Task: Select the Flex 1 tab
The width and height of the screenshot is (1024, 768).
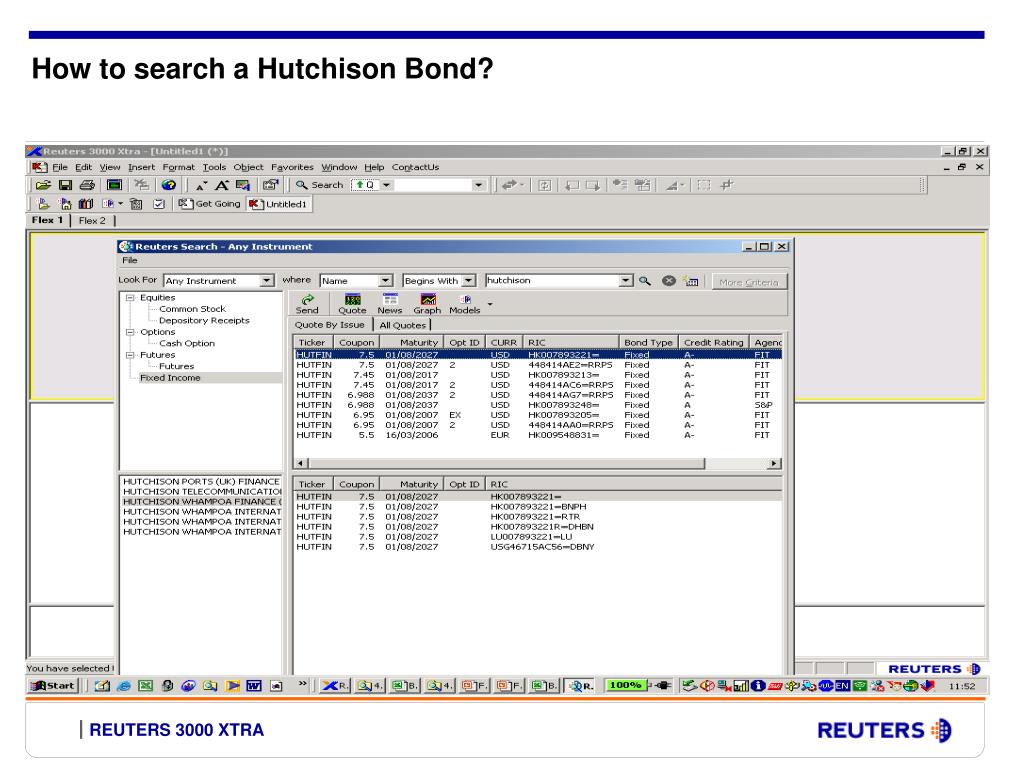Action: 48,220
